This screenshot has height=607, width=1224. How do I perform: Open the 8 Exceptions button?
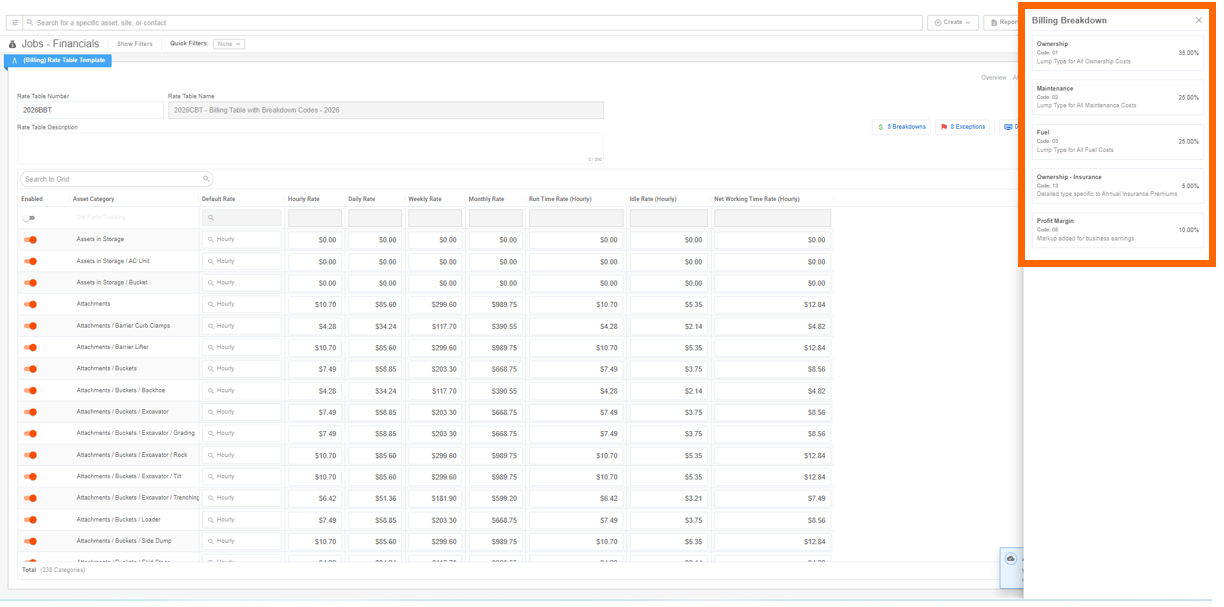point(963,127)
